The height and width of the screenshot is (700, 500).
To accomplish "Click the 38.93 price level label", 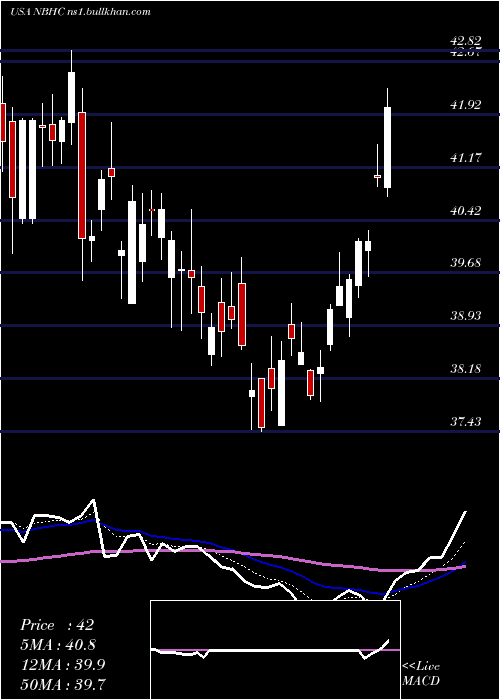I will (466, 316).
